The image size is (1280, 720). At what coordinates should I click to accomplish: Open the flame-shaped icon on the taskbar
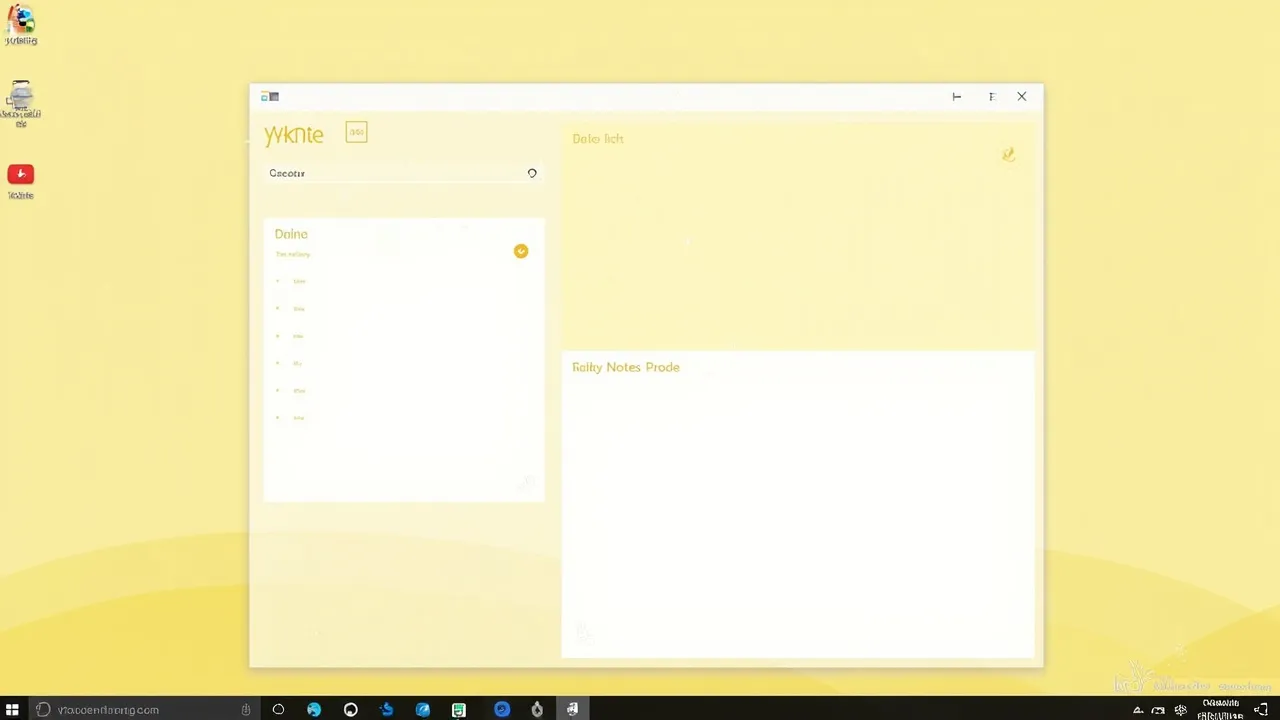[x=537, y=710]
